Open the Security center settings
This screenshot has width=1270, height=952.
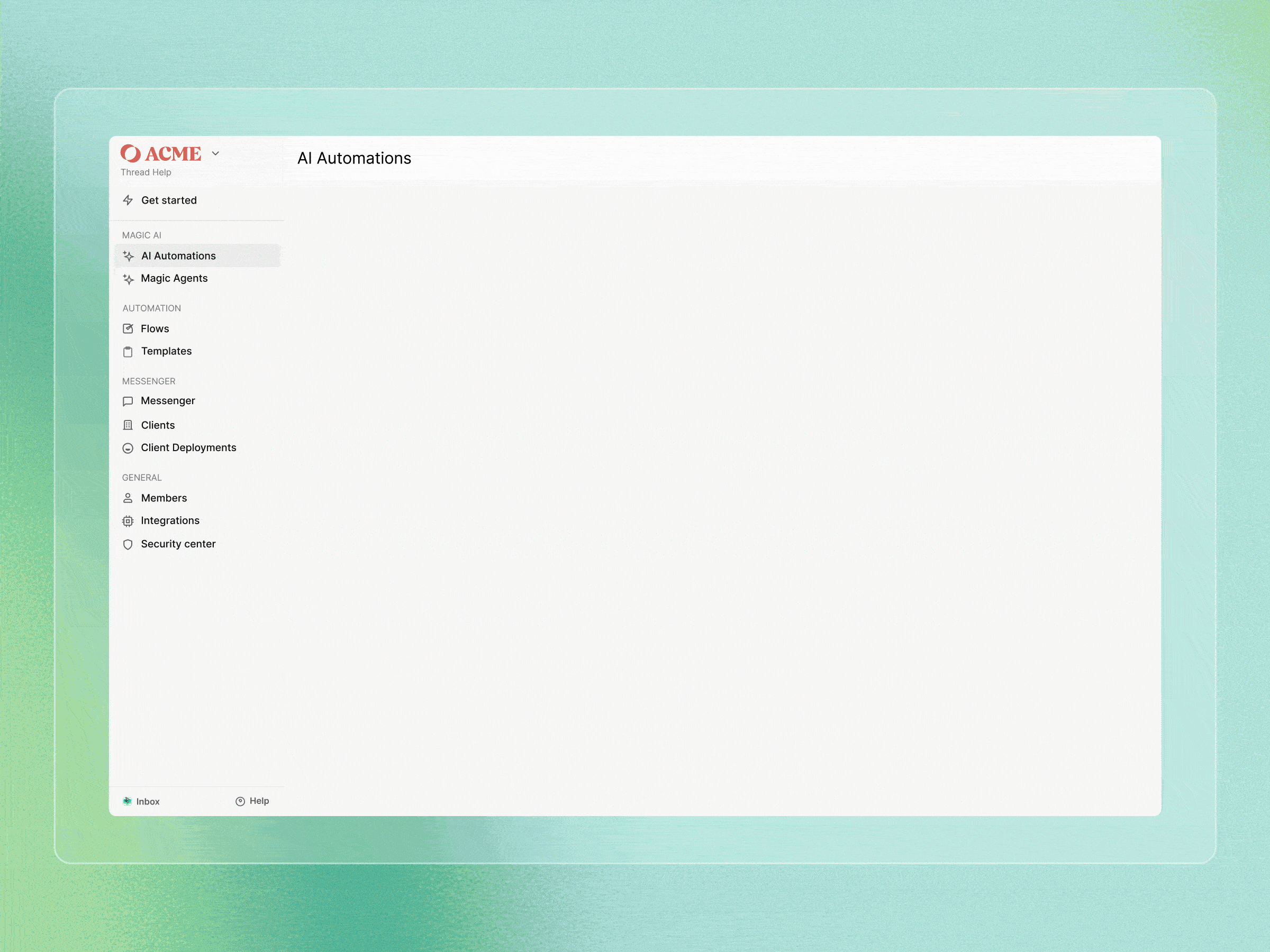tap(178, 544)
